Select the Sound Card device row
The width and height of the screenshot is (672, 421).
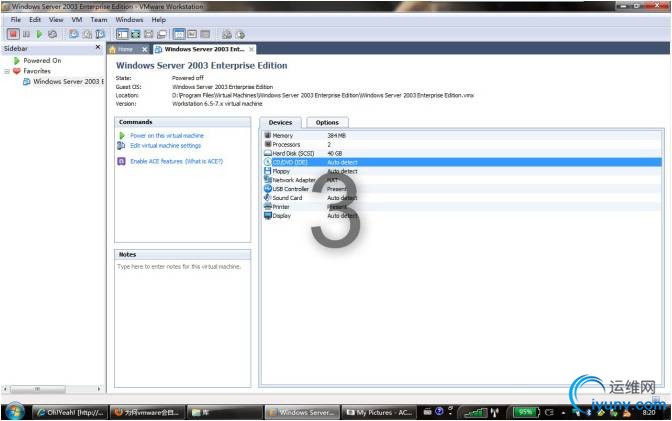[x=462, y=198]
